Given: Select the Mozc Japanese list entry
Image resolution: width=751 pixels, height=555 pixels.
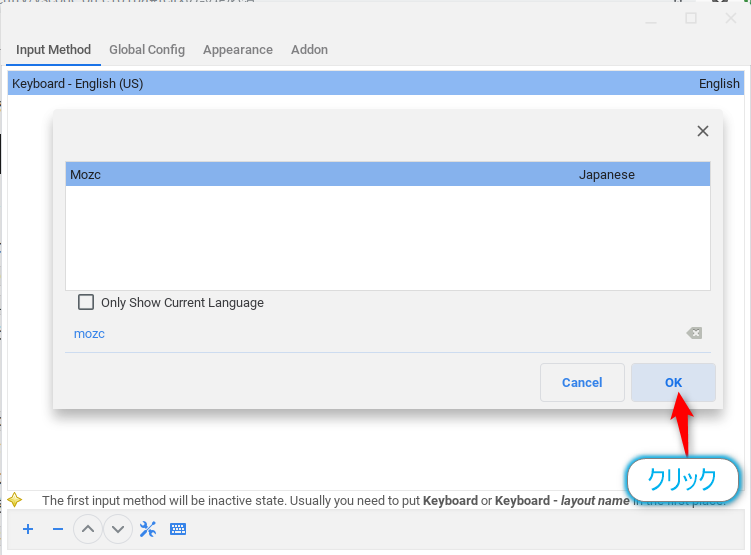Looking at the screenshot, I should click(388, 174).
